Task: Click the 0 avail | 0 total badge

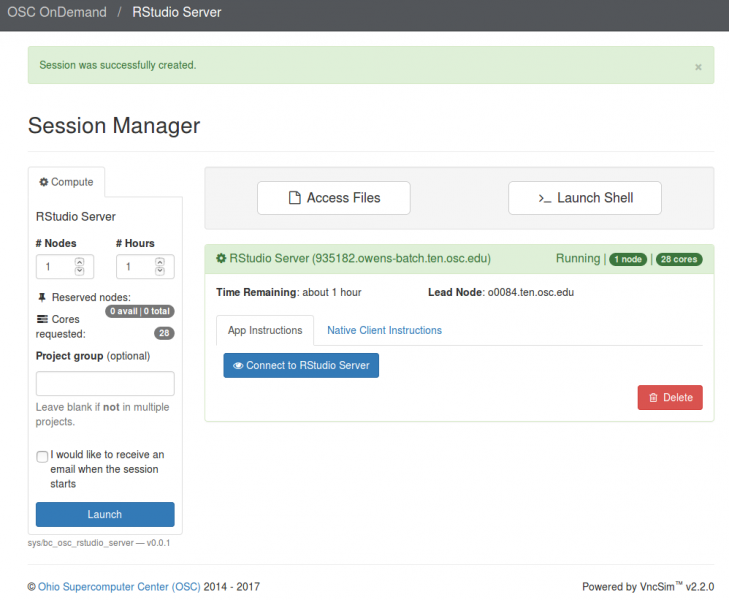Action: tap(140, 311)
